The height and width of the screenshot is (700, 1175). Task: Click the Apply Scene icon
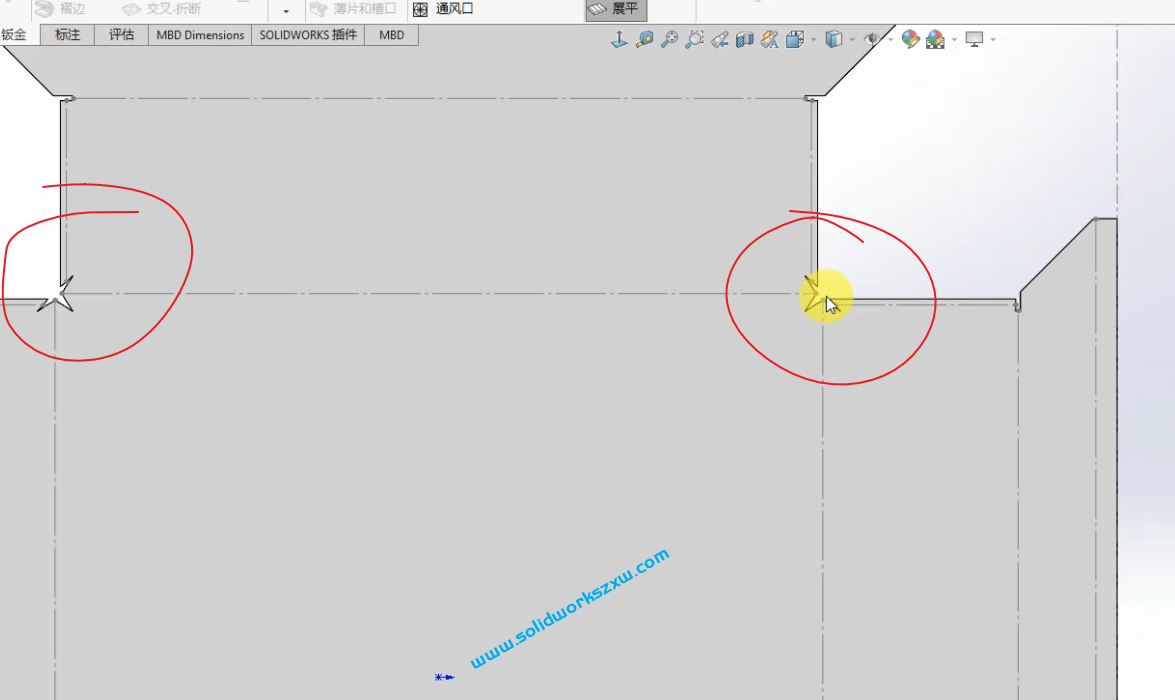point(935,38)
